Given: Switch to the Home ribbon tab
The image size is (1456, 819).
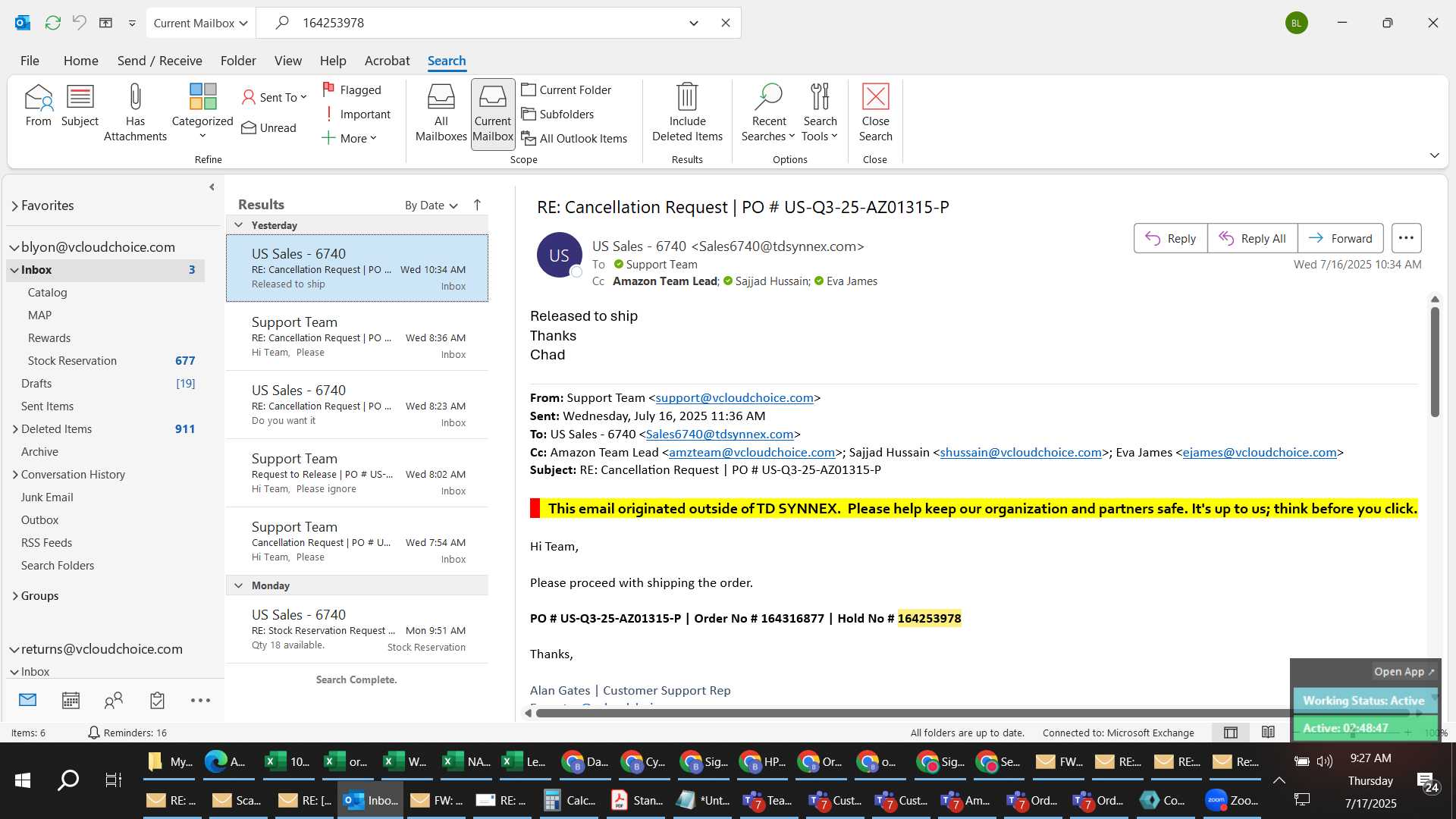Looking at the screenshot, I should [80, 61].
